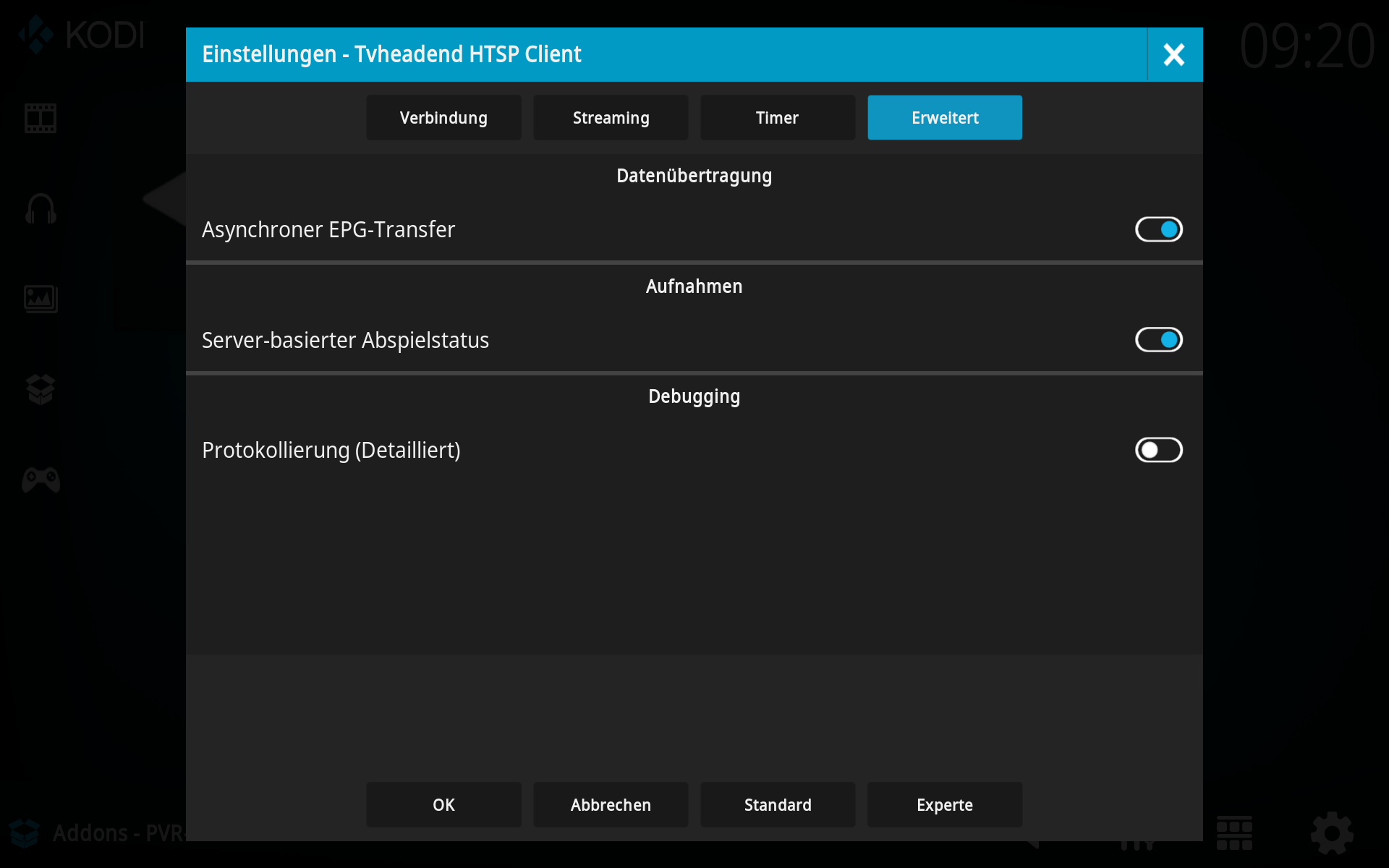Image resolution: width=1389 pixels, height=868 pixels.
Task: Toggle Asynchroner EPG-Transfer switch
Action: click(1158, 229)
